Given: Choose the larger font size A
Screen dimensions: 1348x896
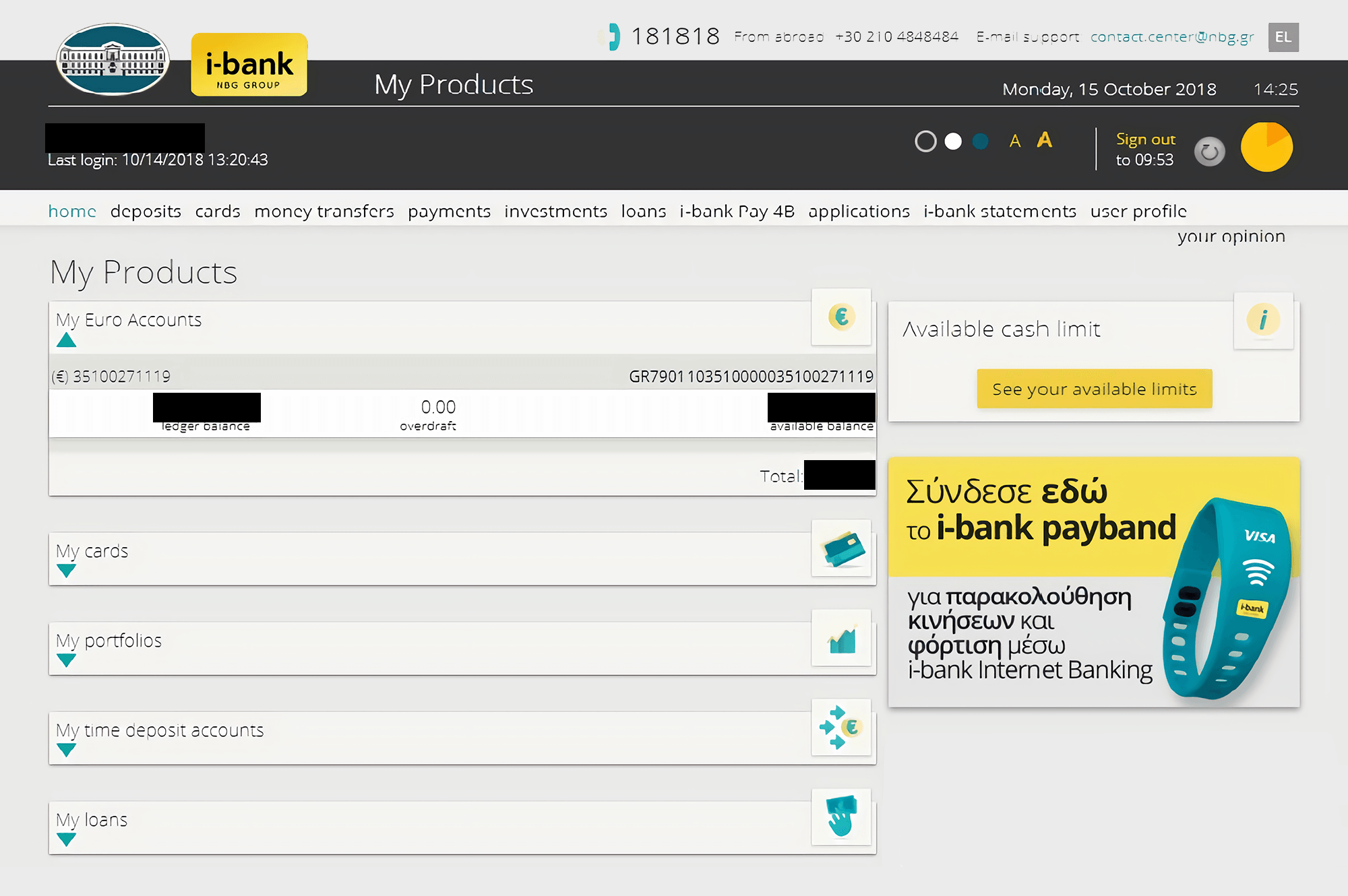Looking at the screenshot, I should point(1044,139).
